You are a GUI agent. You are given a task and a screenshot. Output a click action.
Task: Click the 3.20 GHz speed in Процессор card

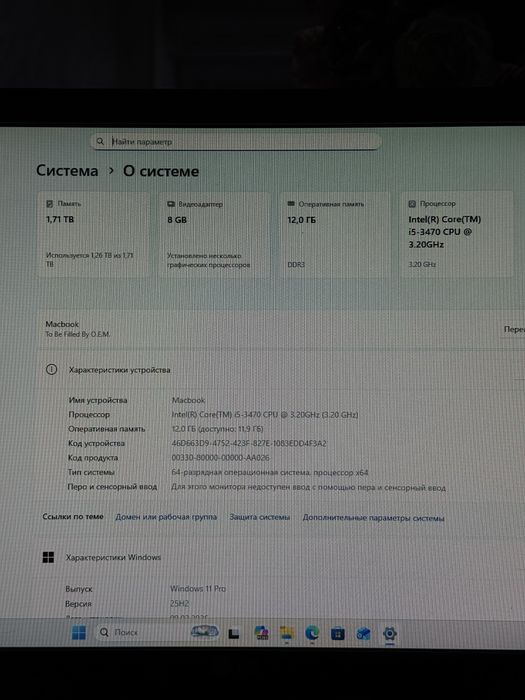pos(422,264)
